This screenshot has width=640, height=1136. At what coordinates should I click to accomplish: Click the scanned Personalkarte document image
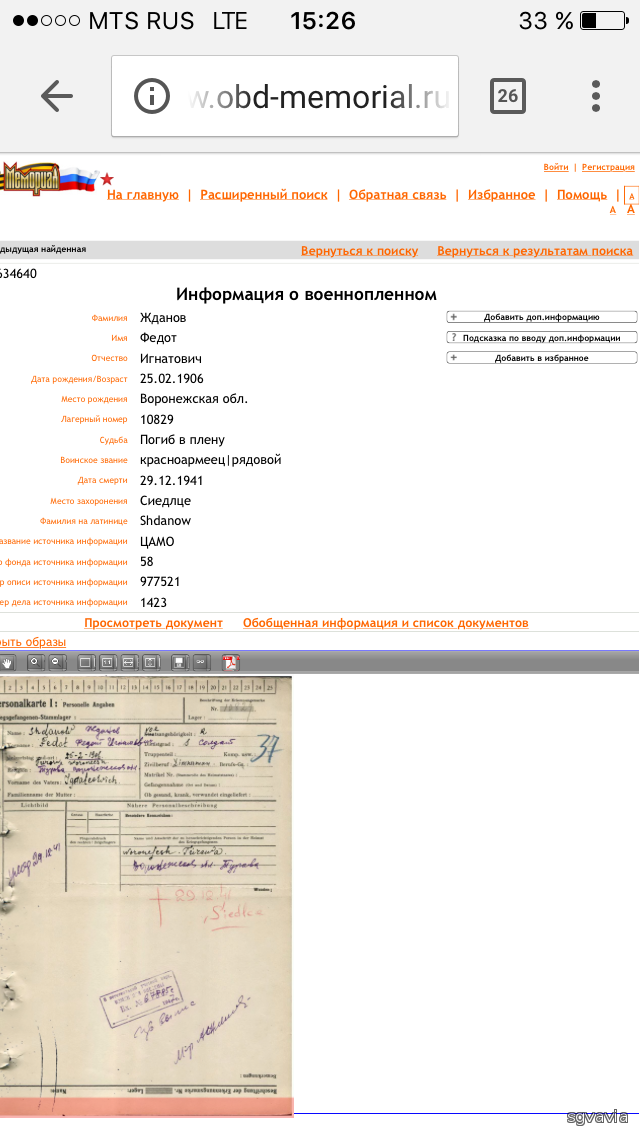coord(145,895)
